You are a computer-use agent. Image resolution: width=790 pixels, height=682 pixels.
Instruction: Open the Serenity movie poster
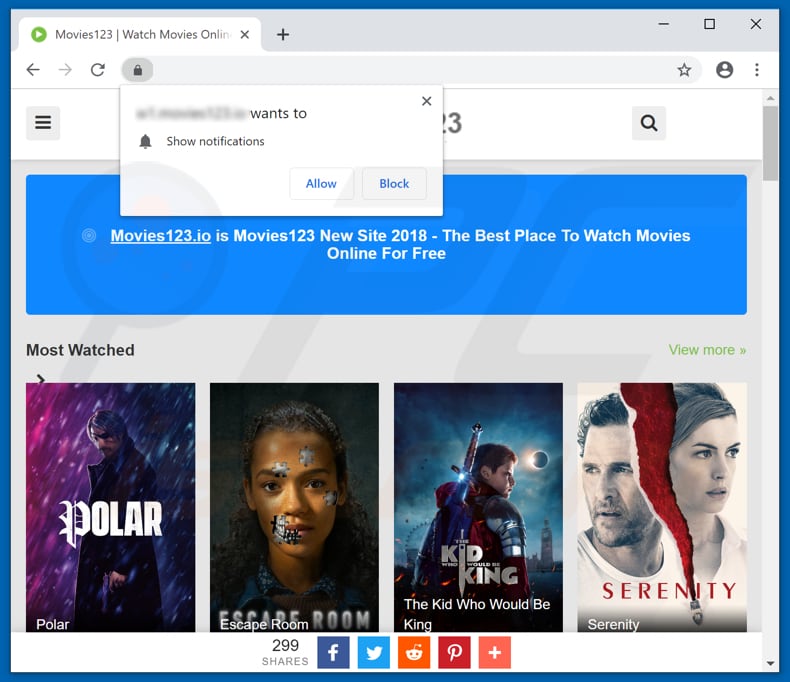662,507
